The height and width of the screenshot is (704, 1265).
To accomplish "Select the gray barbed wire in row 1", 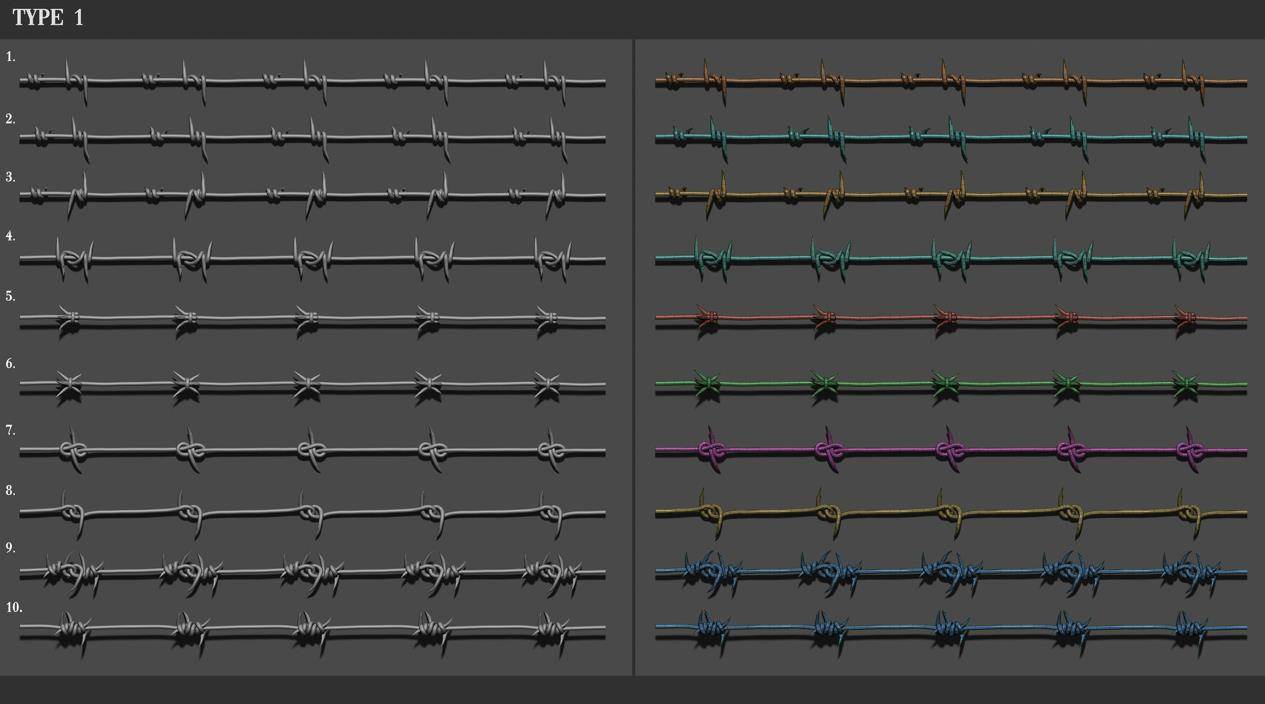I will [312, 81].
